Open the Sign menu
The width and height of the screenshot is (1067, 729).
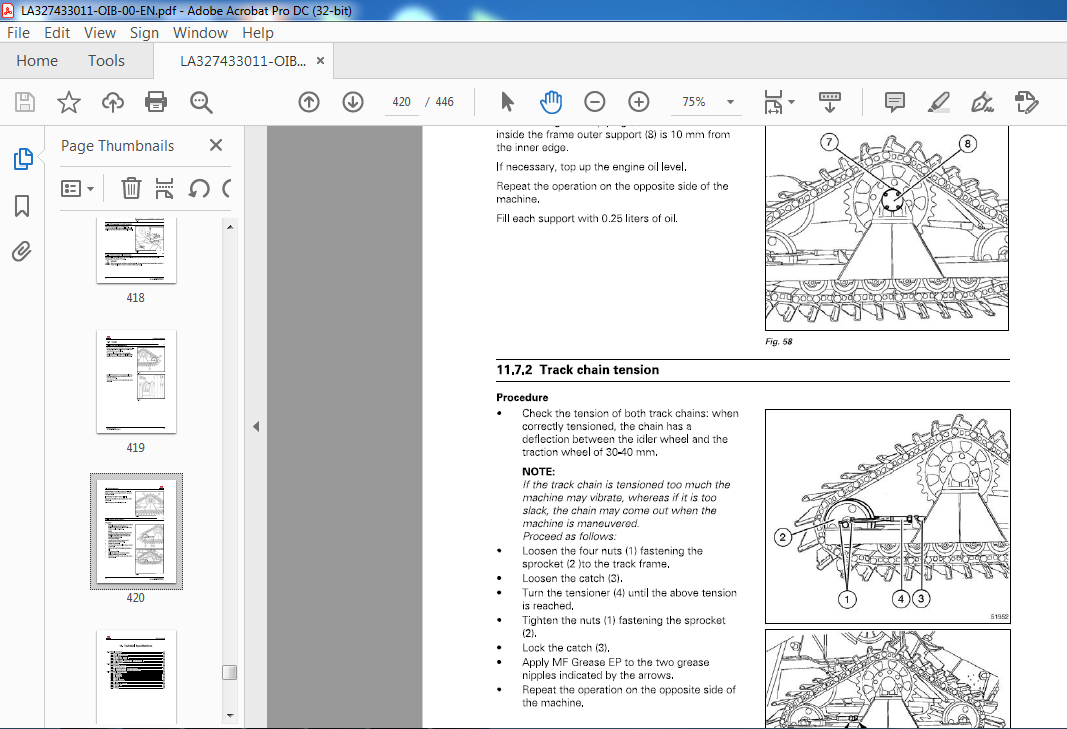tap(144, 33)
